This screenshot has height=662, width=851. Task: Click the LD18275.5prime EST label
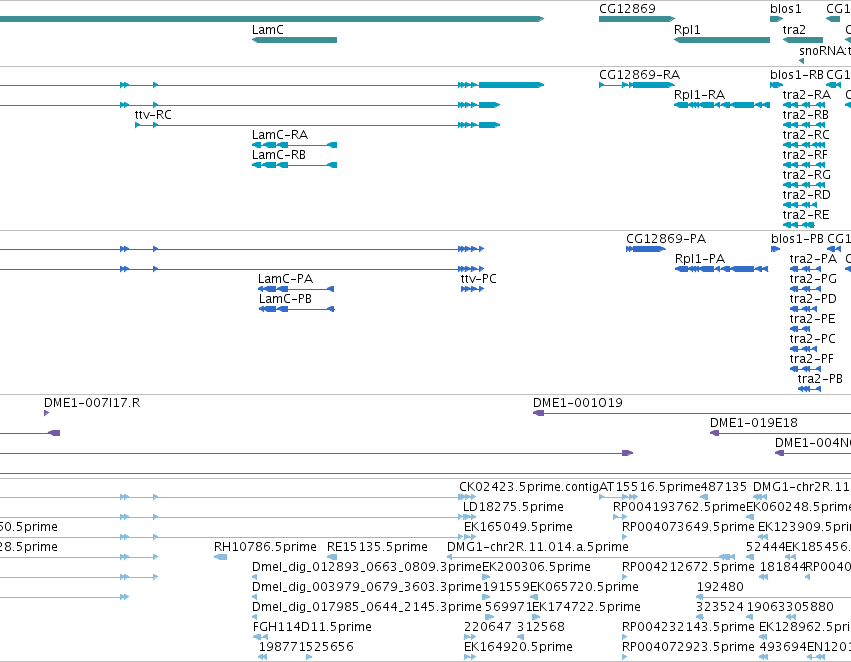point(513,507)
